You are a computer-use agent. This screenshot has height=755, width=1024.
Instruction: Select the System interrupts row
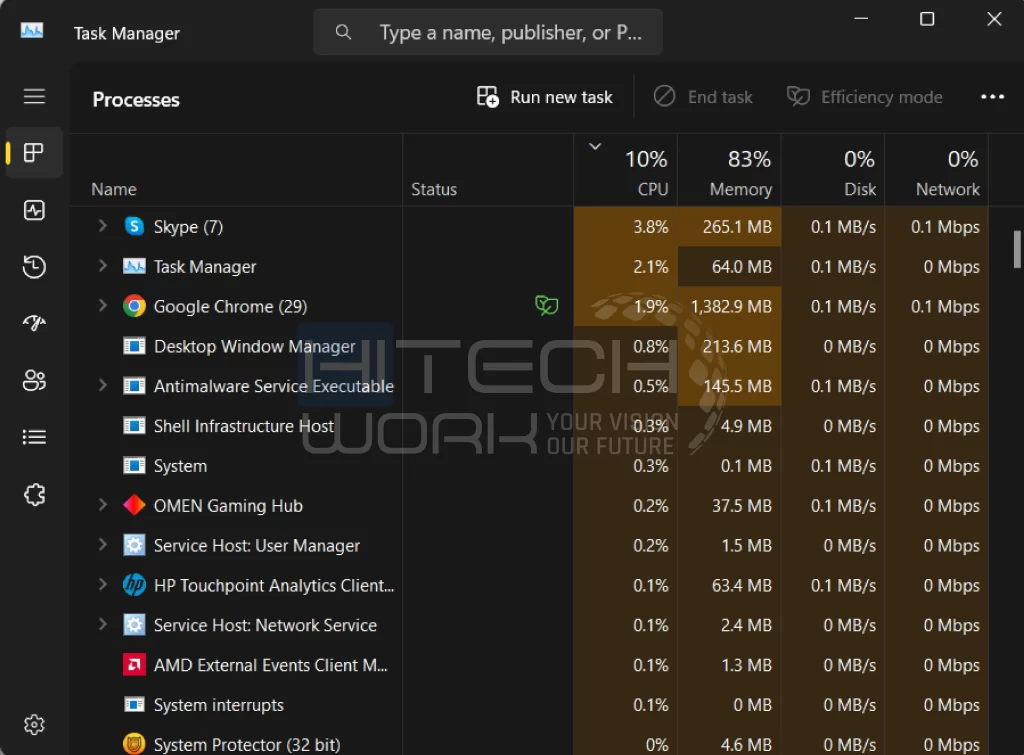click(529, 705)
